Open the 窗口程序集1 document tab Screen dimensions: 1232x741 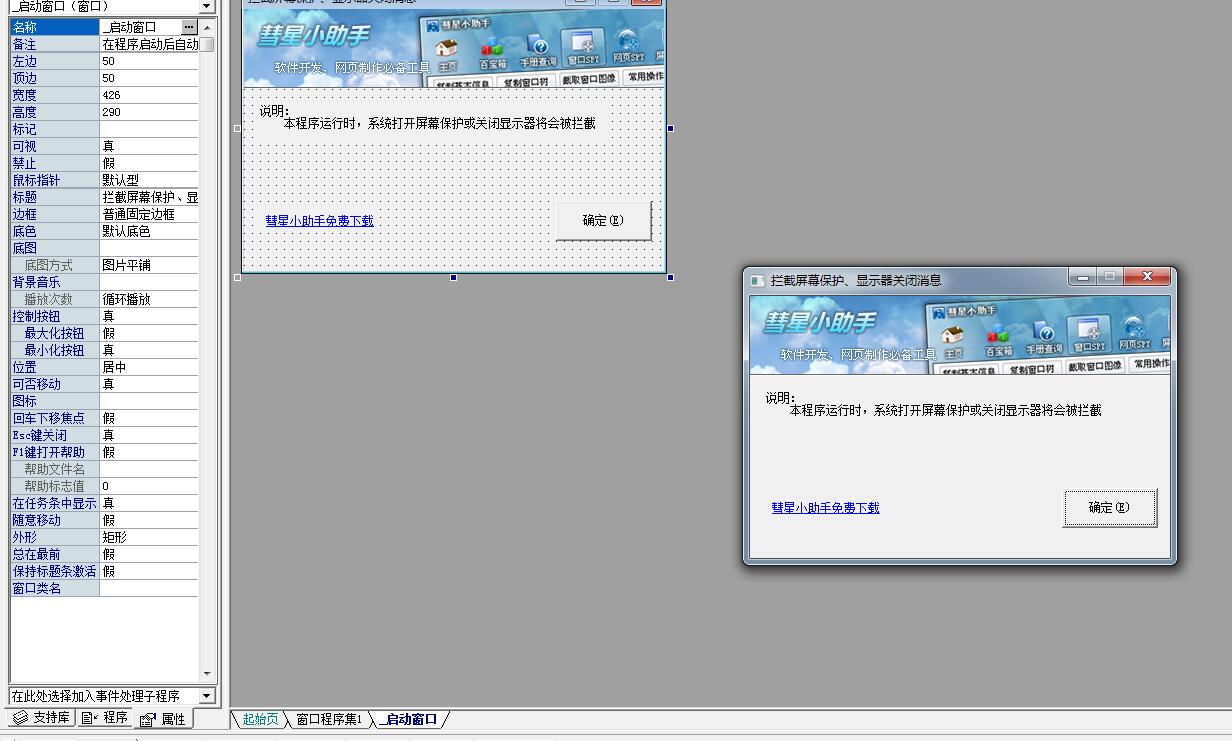point(328,719)
